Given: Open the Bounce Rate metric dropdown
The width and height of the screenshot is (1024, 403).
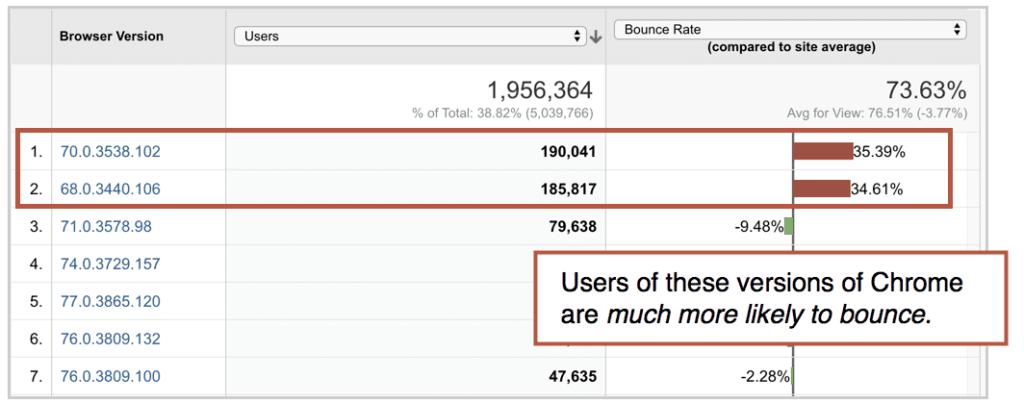Looking at the screenshot, I should pos(789,30).
